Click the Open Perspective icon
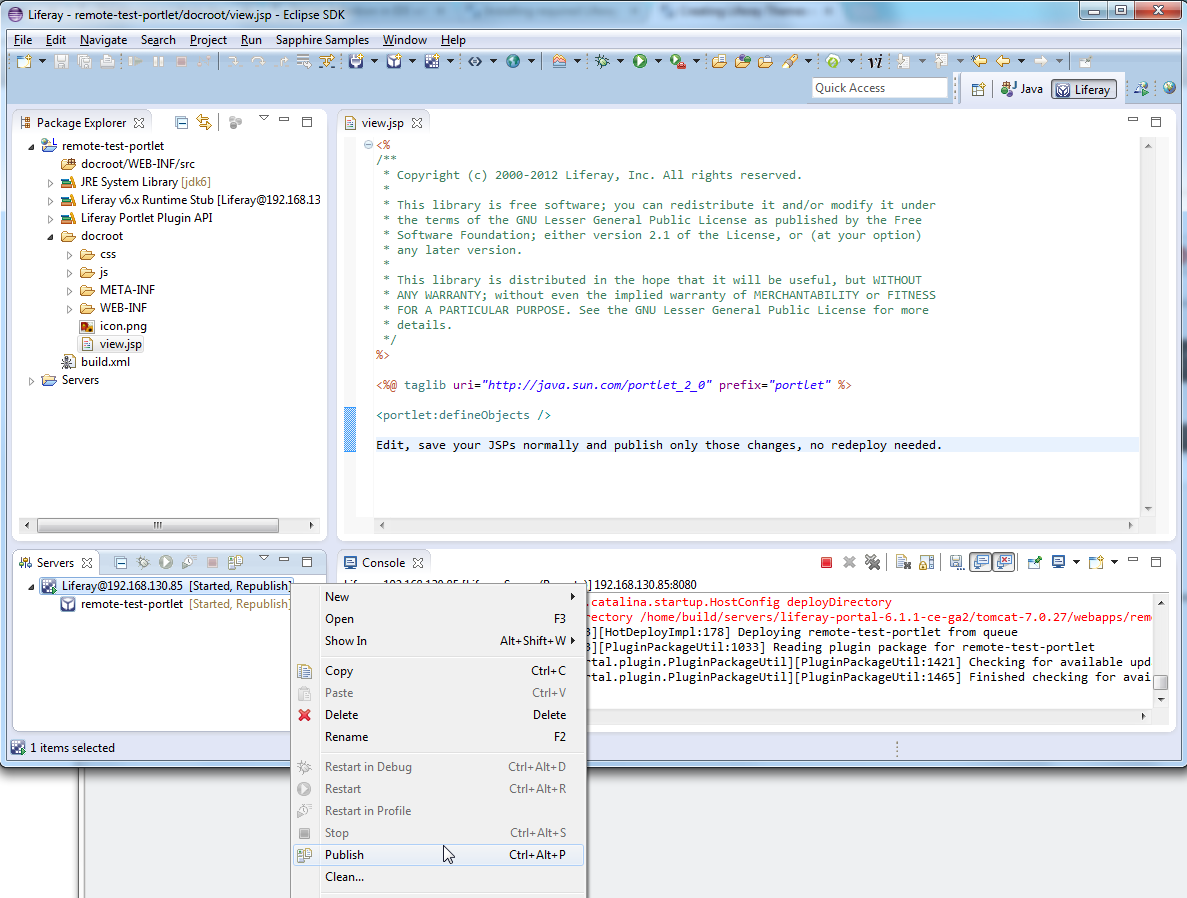The height and width of the screenshot is (898, 1187). point(978,89)
